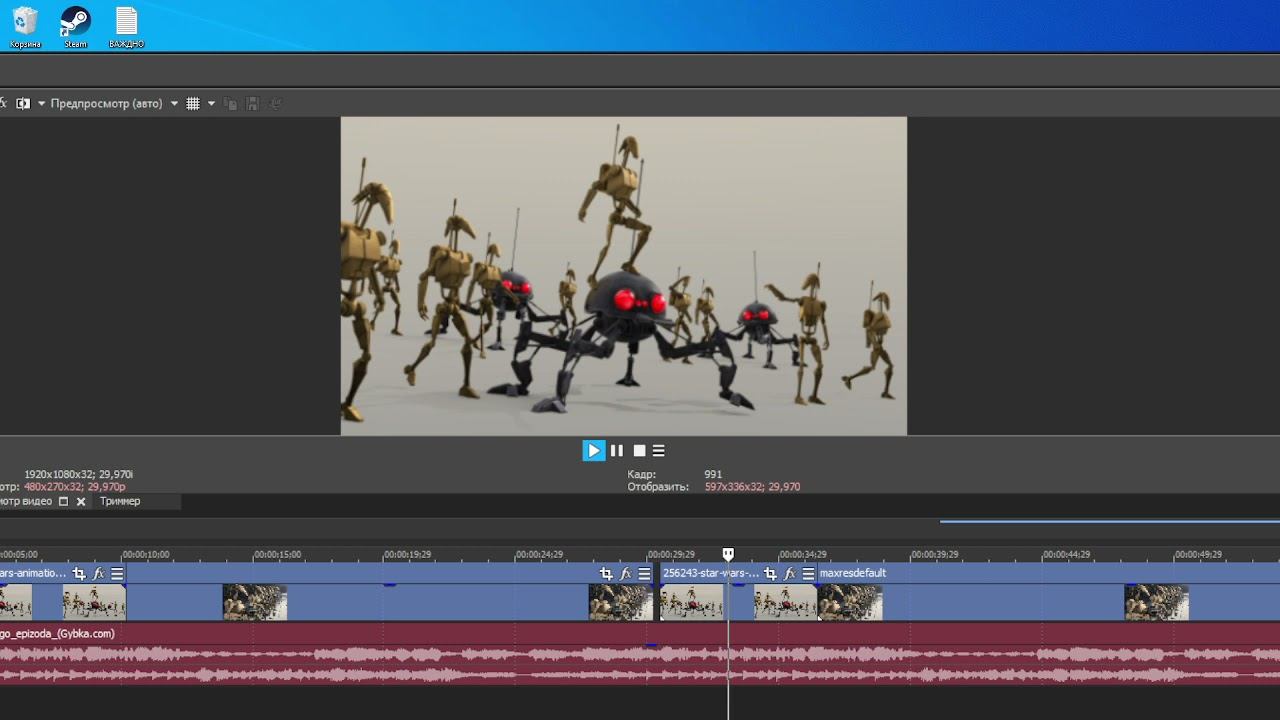
Task: Switch to the Триммер tab
Action: [x=120, y=502]
